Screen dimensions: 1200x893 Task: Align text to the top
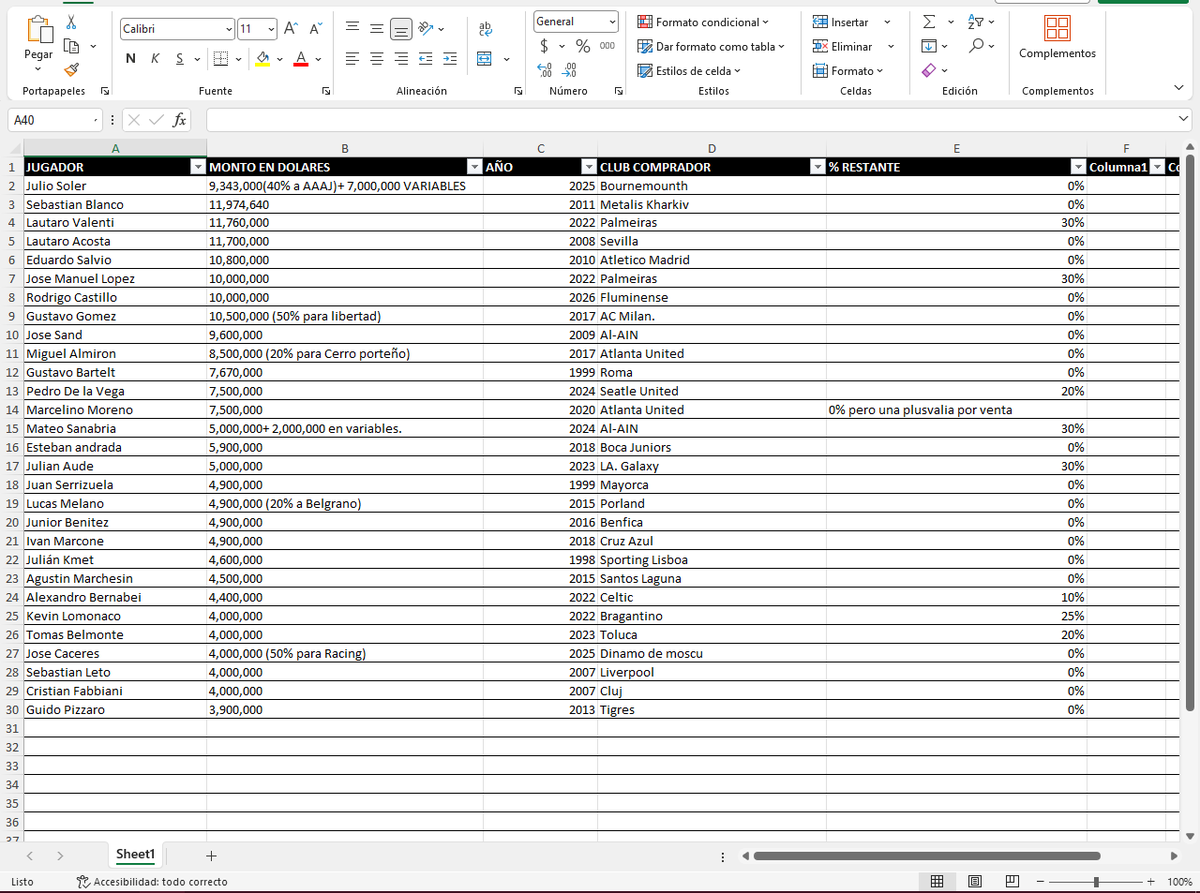pos(354,29)
